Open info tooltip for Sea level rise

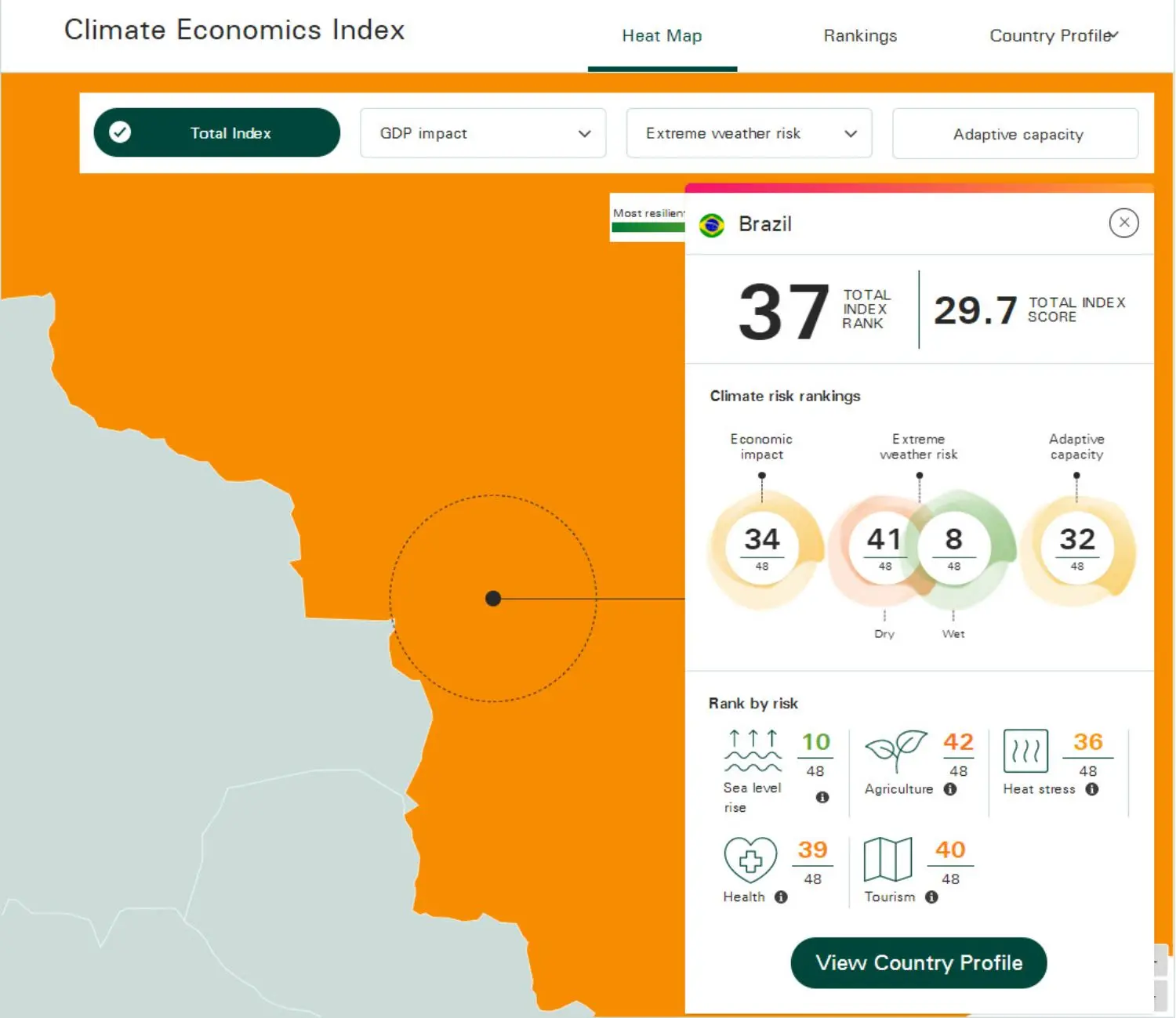pos(822,797)
